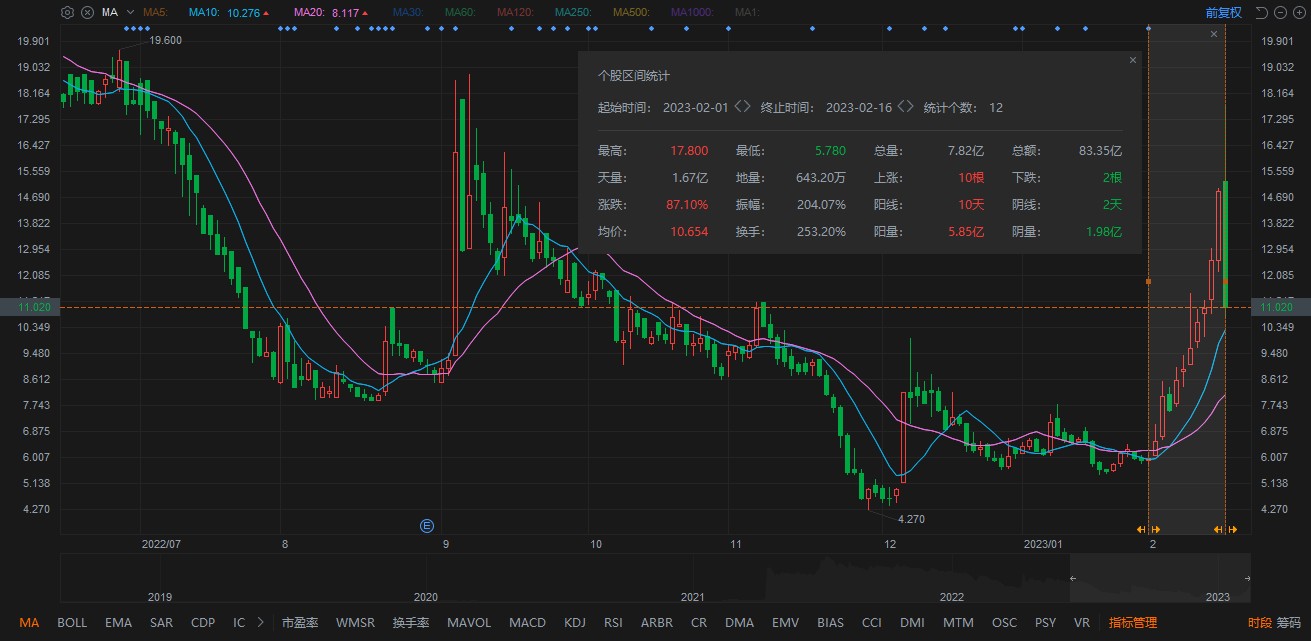
Task: Open the 前复权 adjustment dropdown
Action: pyautogui.click(x=1223, y=12)
